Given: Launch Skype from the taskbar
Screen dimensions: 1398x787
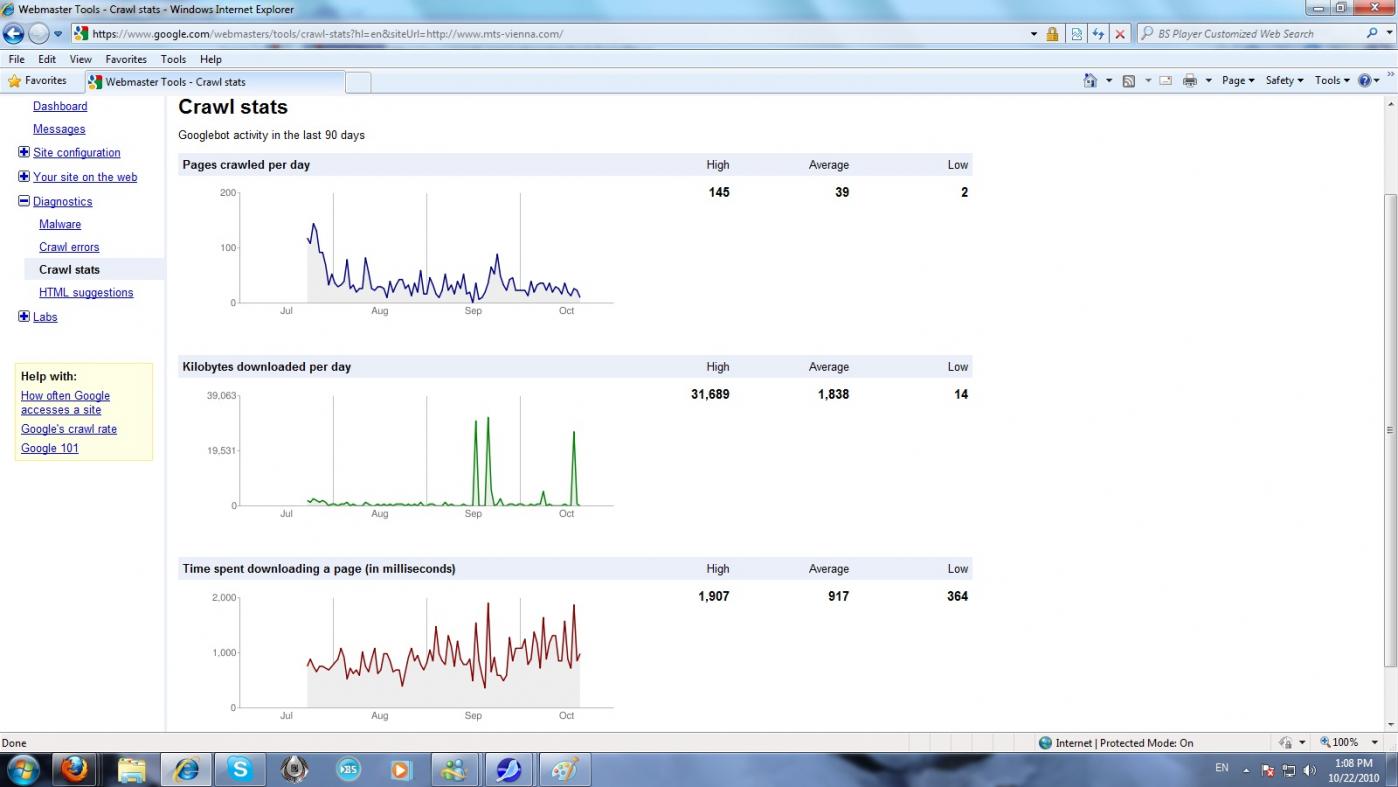Looking at the screenshot, I should [x=240, y=769].
